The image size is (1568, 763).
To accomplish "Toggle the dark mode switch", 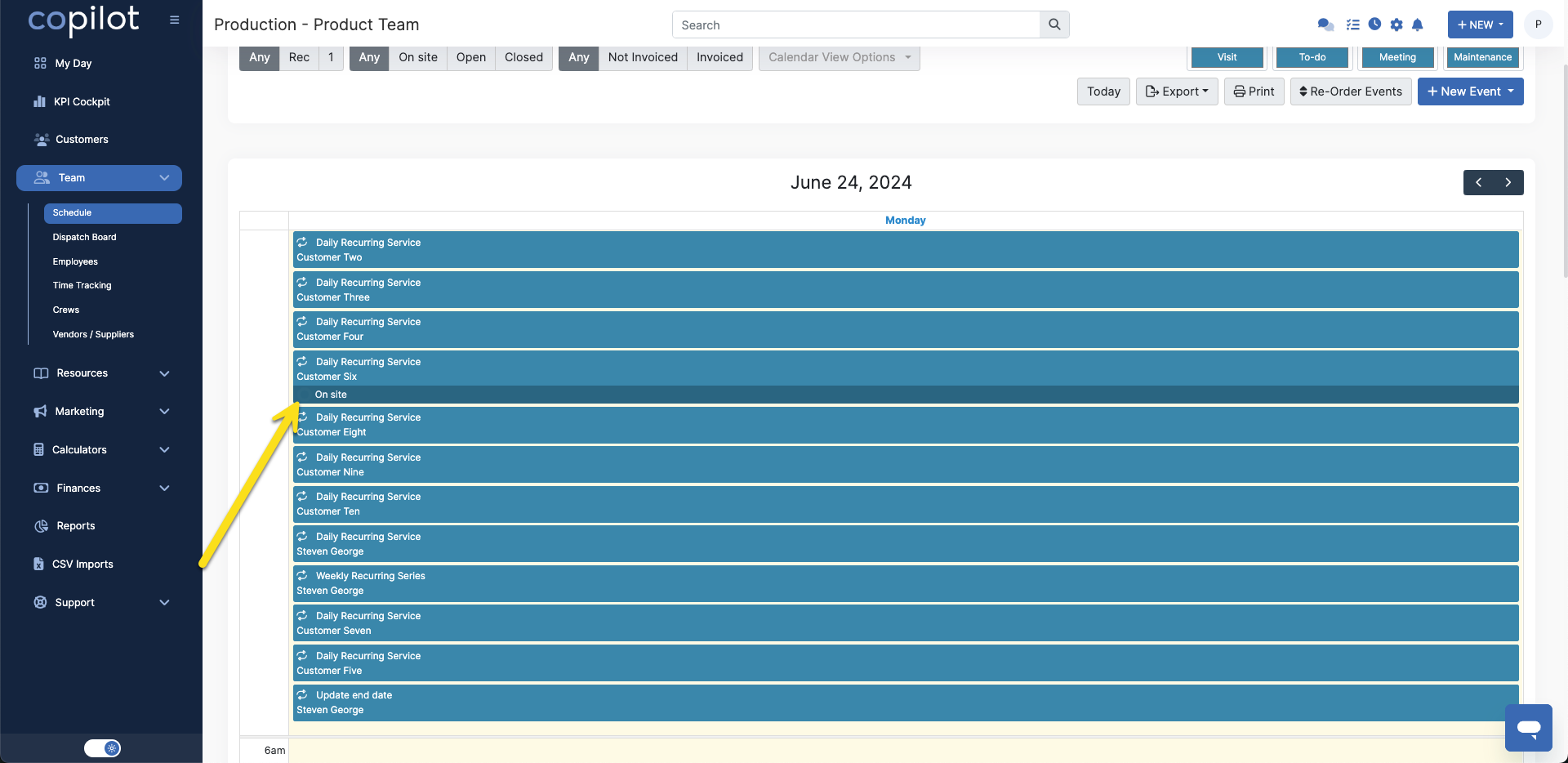I will [x=102, y=748].
